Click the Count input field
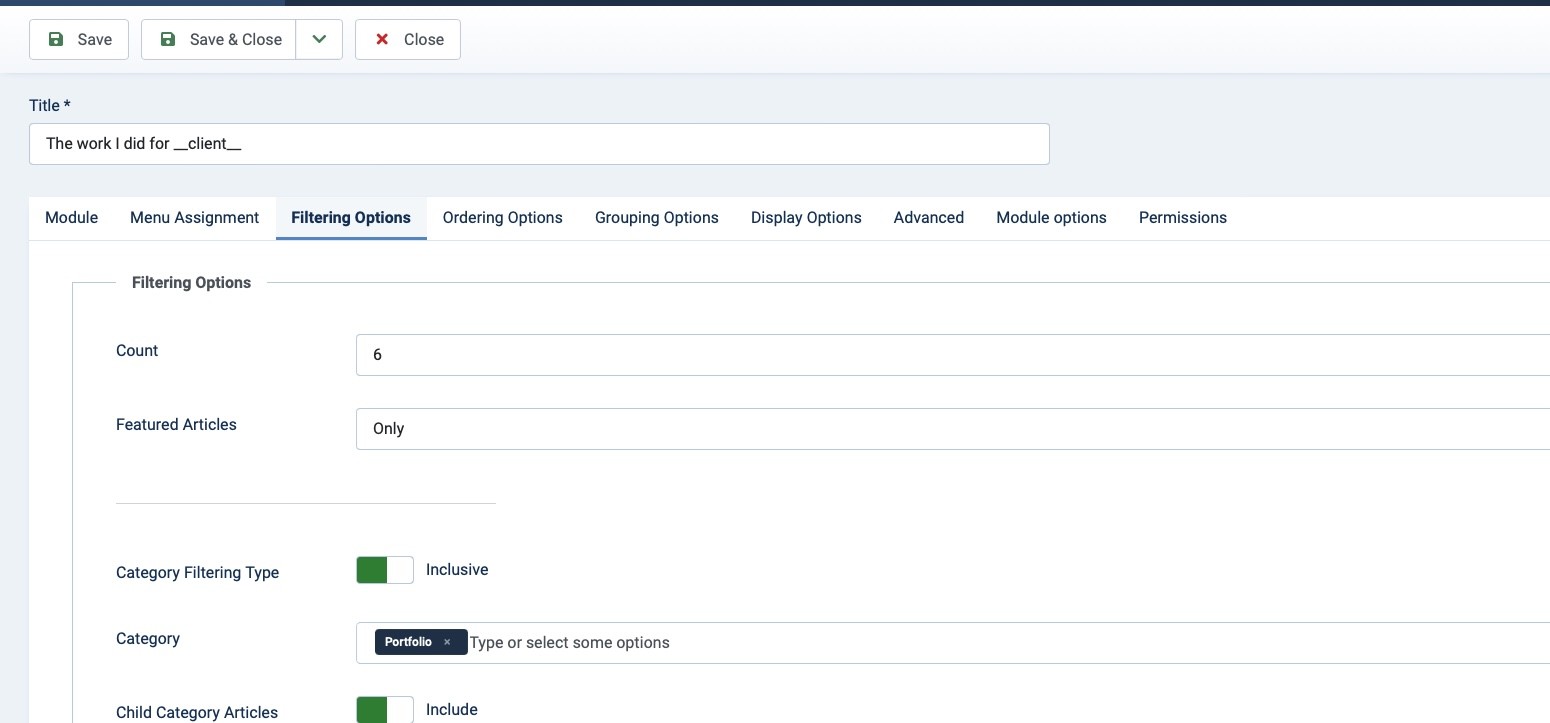This screenshot has height=723, width=1550. pos(950,355)
